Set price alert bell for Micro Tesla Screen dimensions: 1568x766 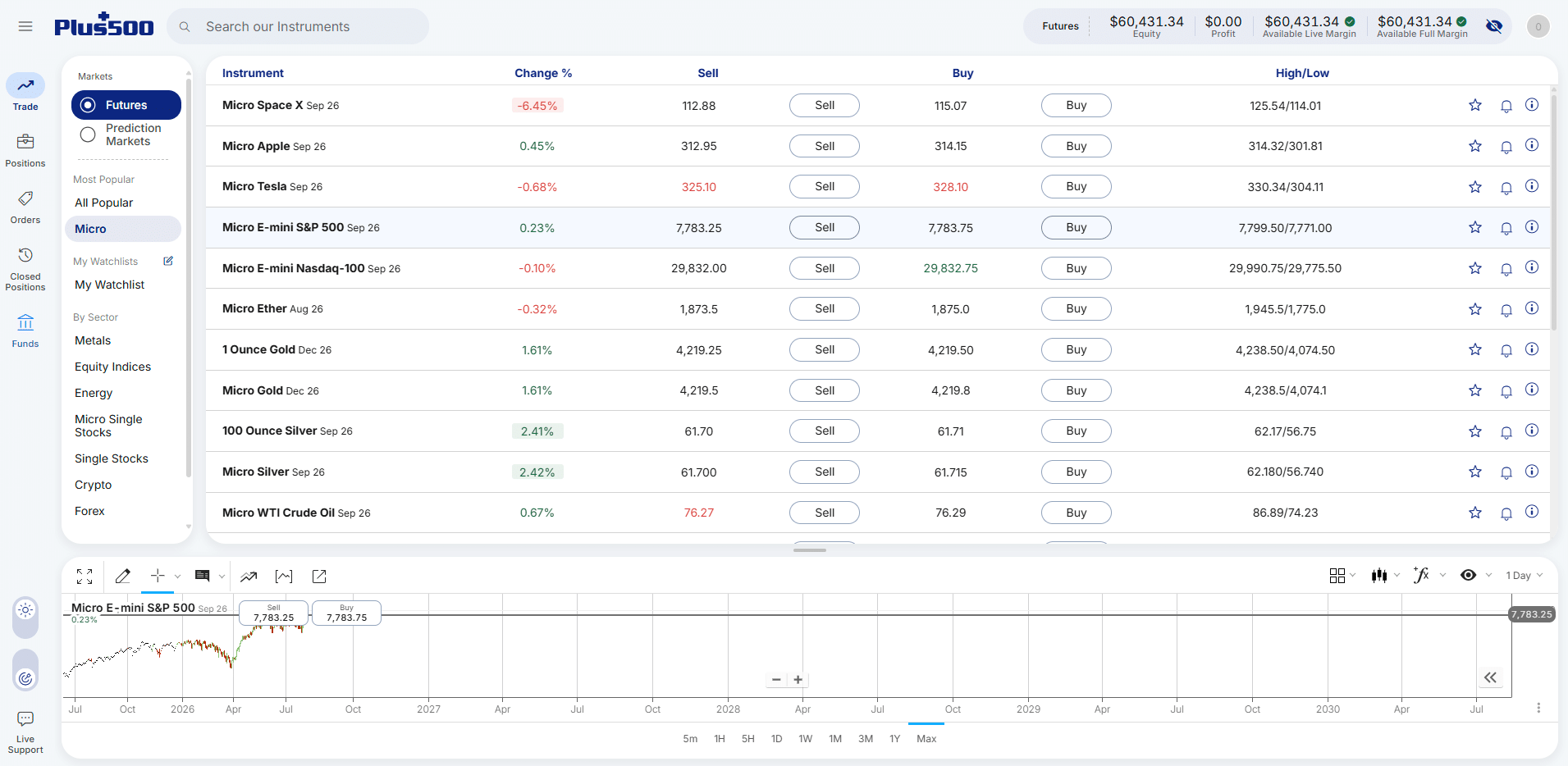(1506, 188)
